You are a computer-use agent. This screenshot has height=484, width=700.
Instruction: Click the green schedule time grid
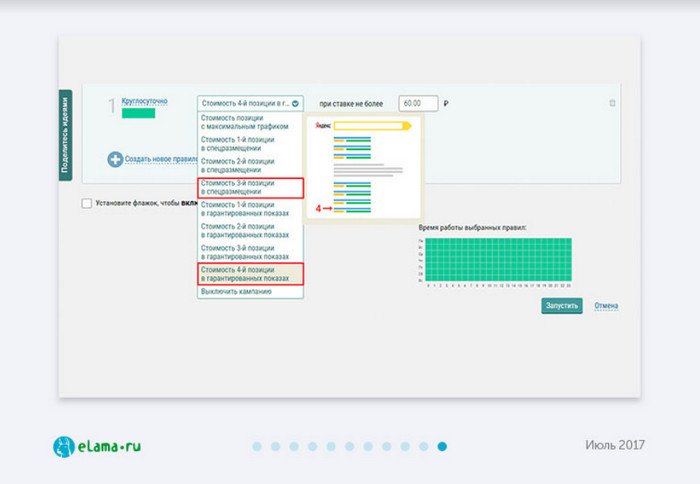click(498, 259)
